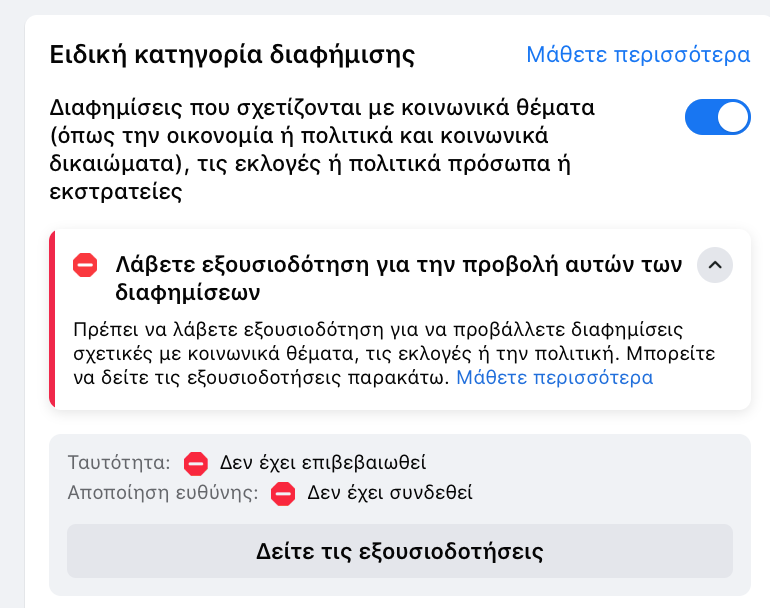Click the Αποποίηση ευθύνης label

pos(163,492)
